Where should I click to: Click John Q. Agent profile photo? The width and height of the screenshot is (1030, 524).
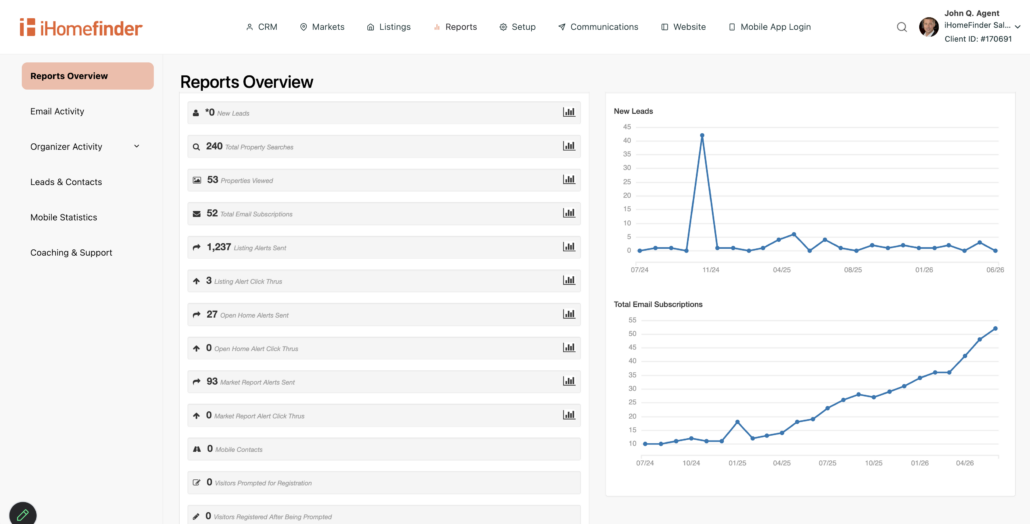929,27
